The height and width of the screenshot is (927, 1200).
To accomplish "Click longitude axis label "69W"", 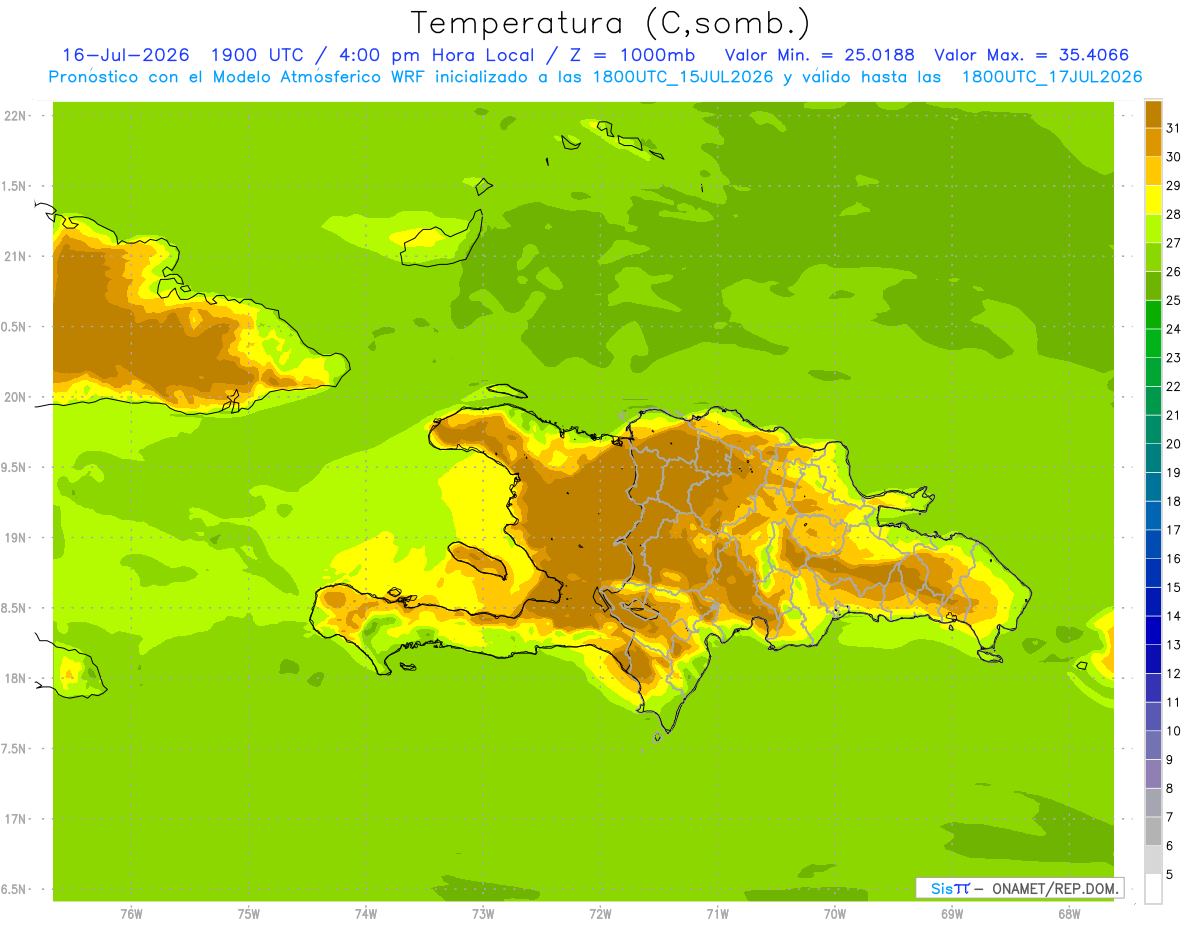I will point(951,915).
